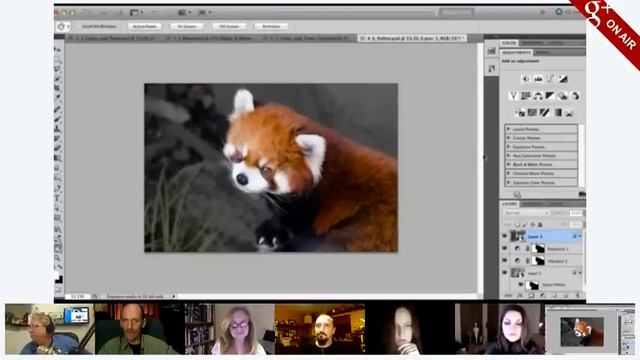Screen dimensions: 640x360
Task: Add a Threshold adjustment layer
Action: [x=544, y=113]
